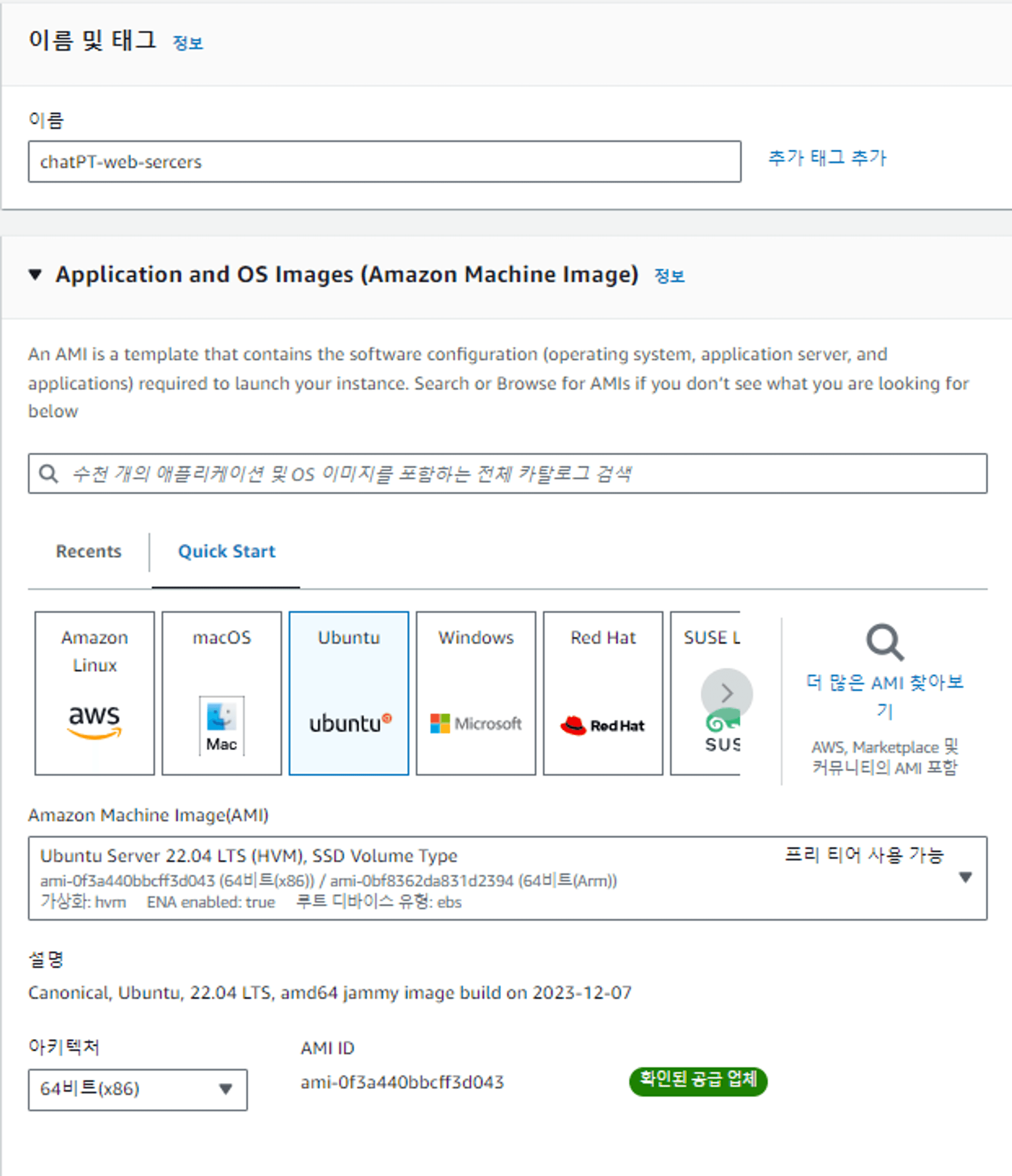The width and height of the screenshot is (1012, 1176).
Task: Click the 추가 태그 추가 link
Action: pos(827,158)
